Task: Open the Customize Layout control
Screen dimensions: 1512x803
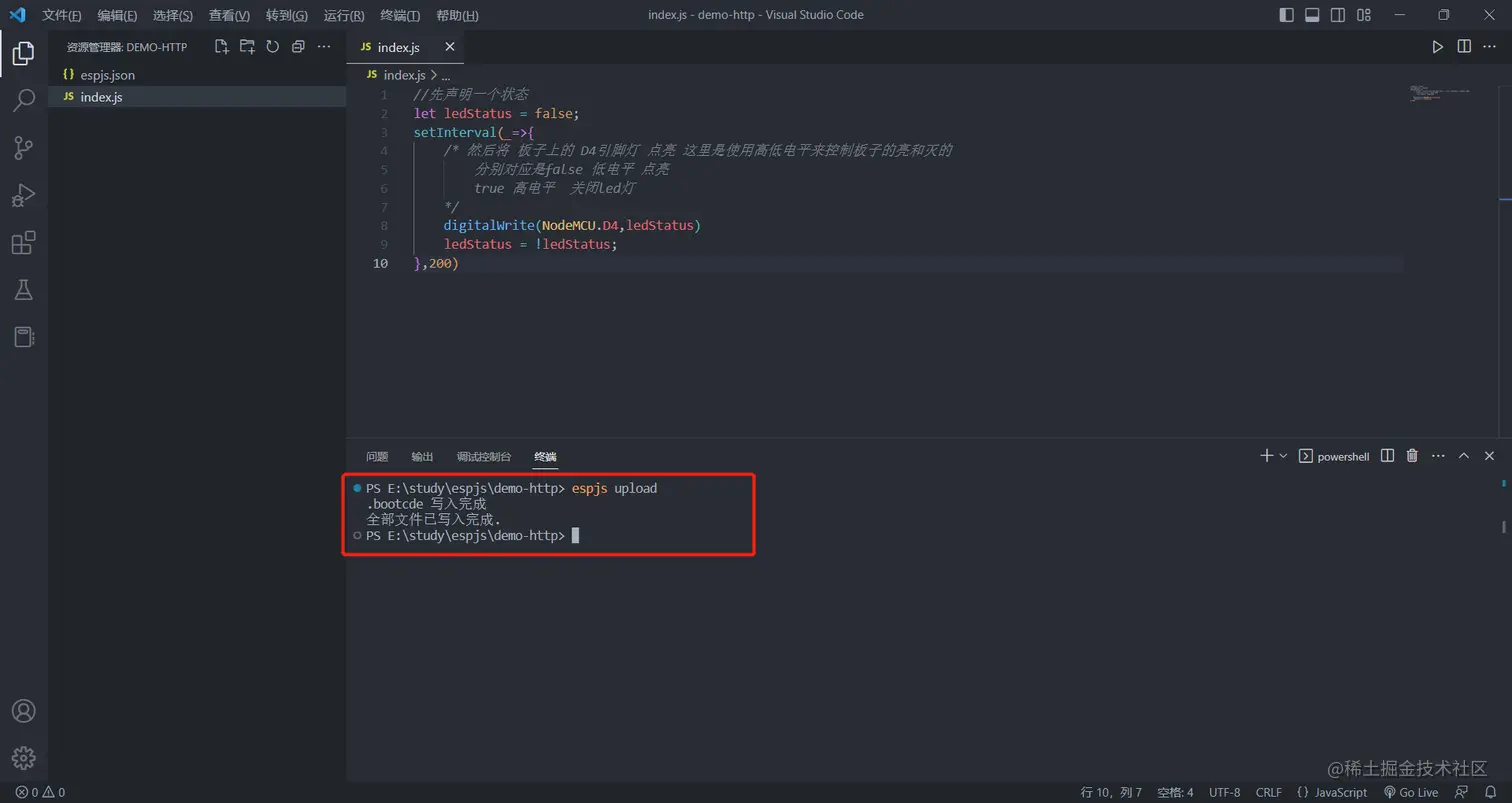Action: (1364, 15)
